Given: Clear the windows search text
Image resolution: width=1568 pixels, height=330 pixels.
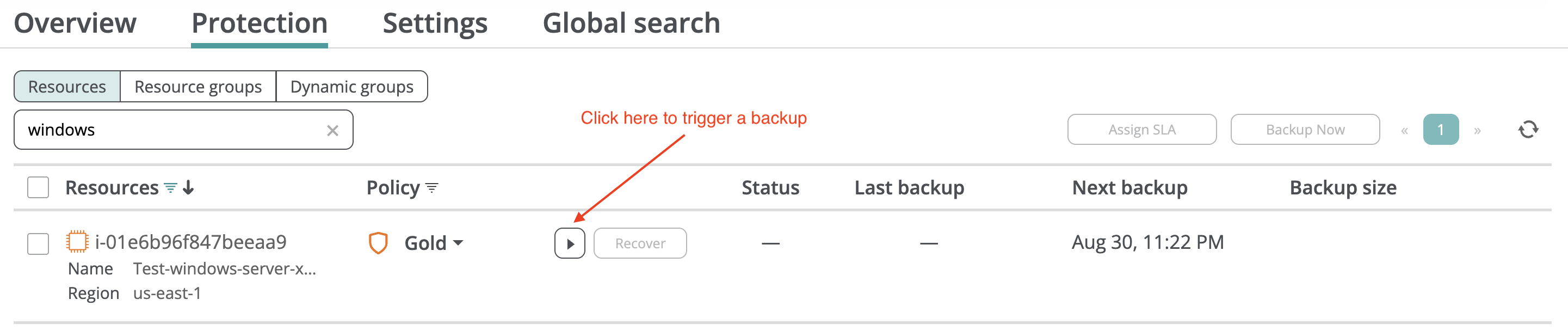Looking at the screenshot, I should (x=332, y=130).
